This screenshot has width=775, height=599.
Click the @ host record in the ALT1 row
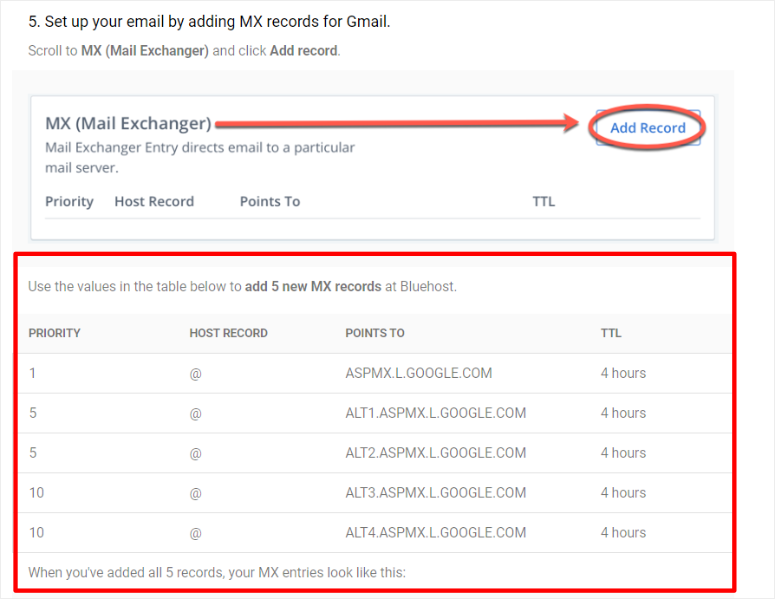pyautogui.click(x=195, y=414)
